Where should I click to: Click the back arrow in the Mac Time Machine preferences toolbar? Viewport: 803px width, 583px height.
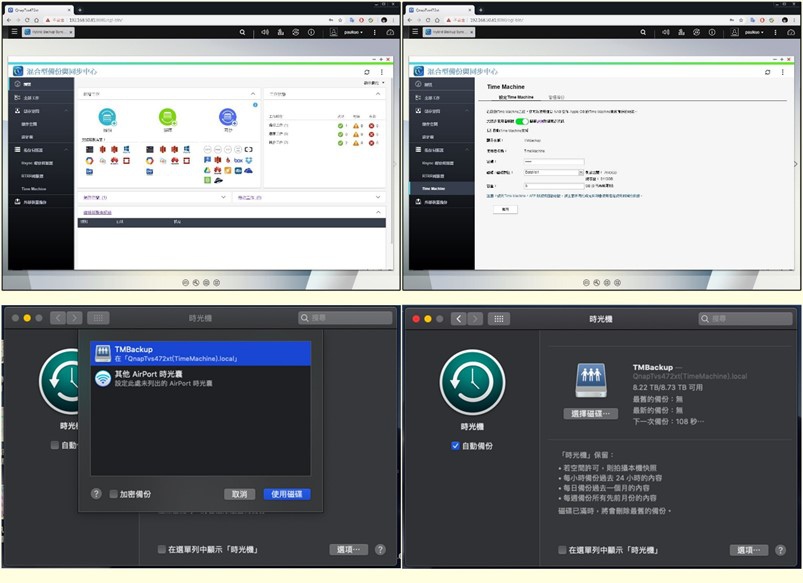tap(459, 319)
